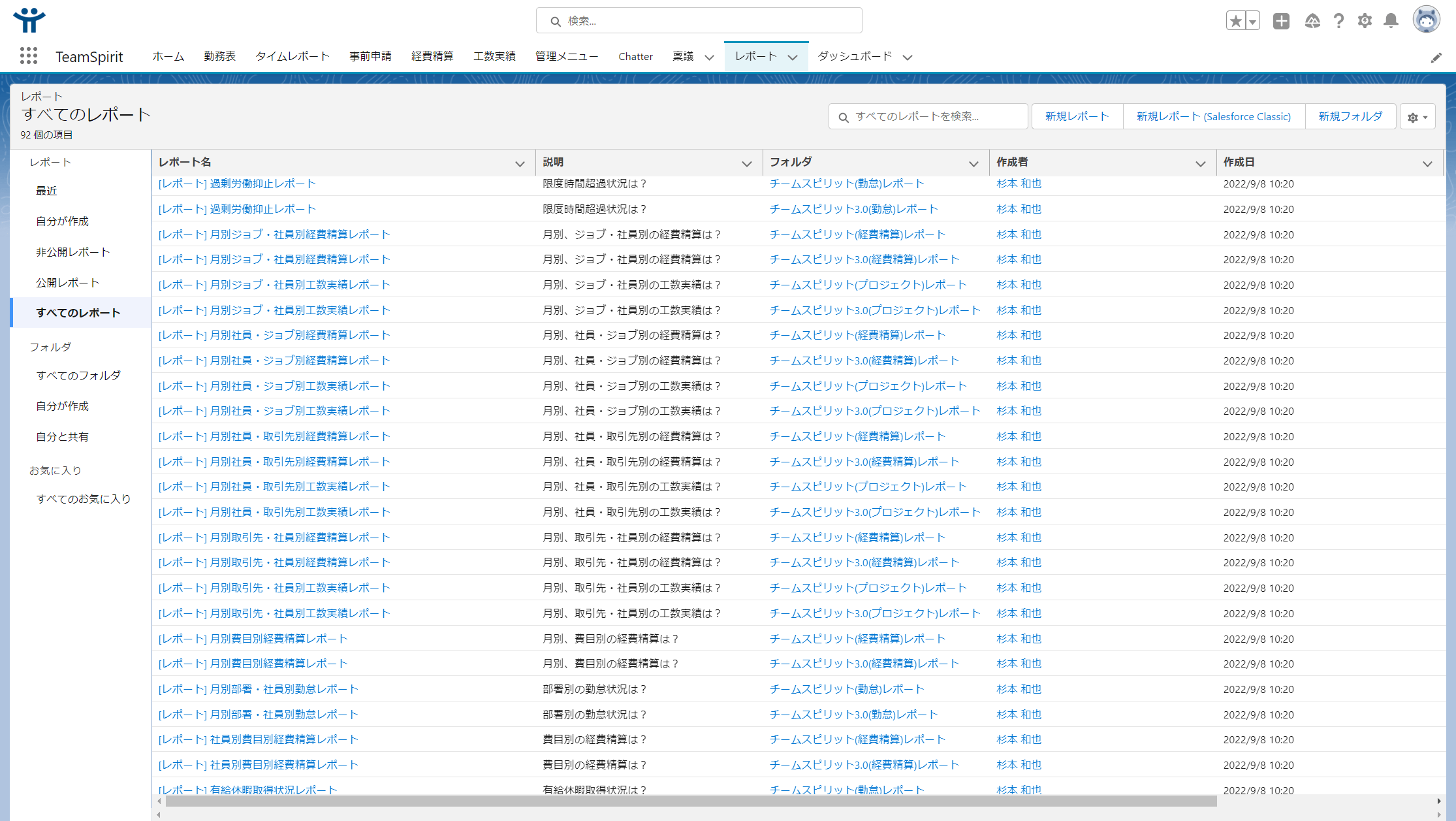
Task: Click the user avatar profile icon
Action: coord(1425,20)
